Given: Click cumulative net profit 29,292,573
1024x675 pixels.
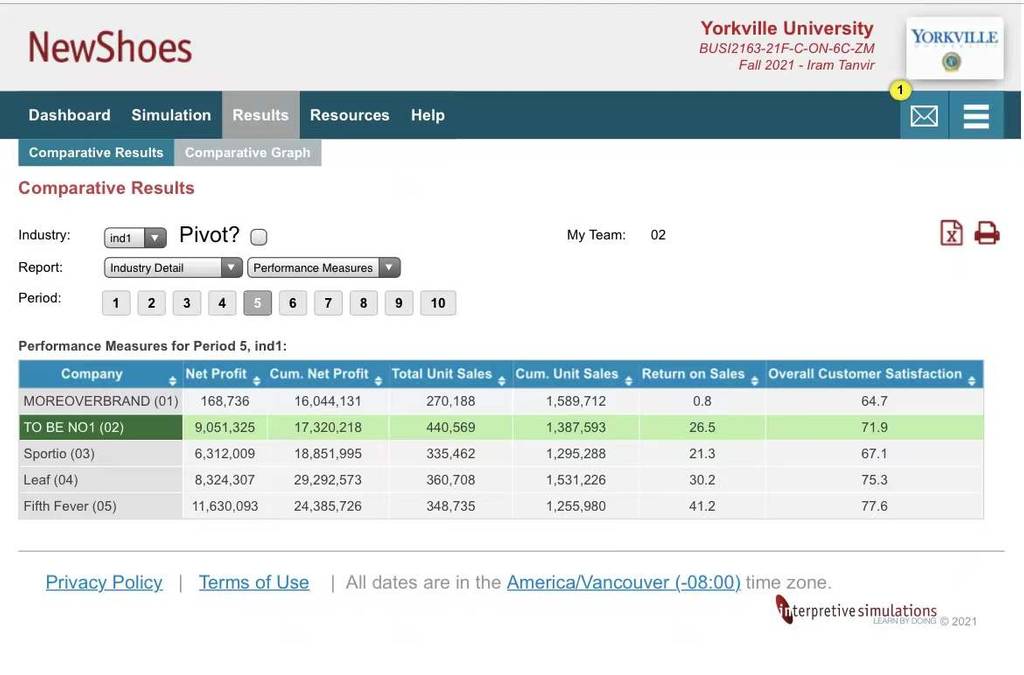Looking at the screenshot, I should pos(328,480).
